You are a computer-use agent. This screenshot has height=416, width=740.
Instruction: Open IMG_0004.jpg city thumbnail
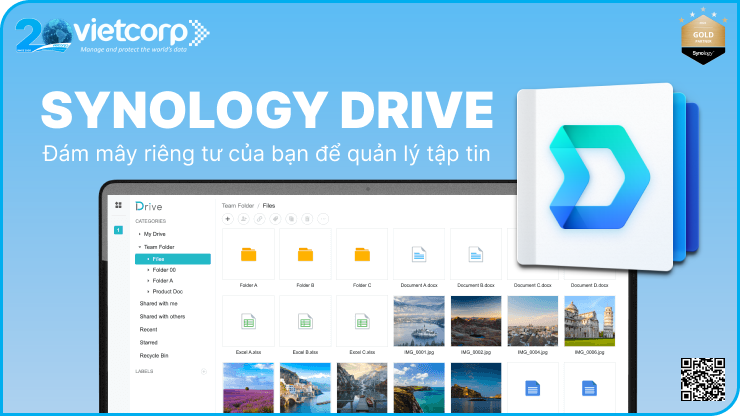[x=532, y=321]
